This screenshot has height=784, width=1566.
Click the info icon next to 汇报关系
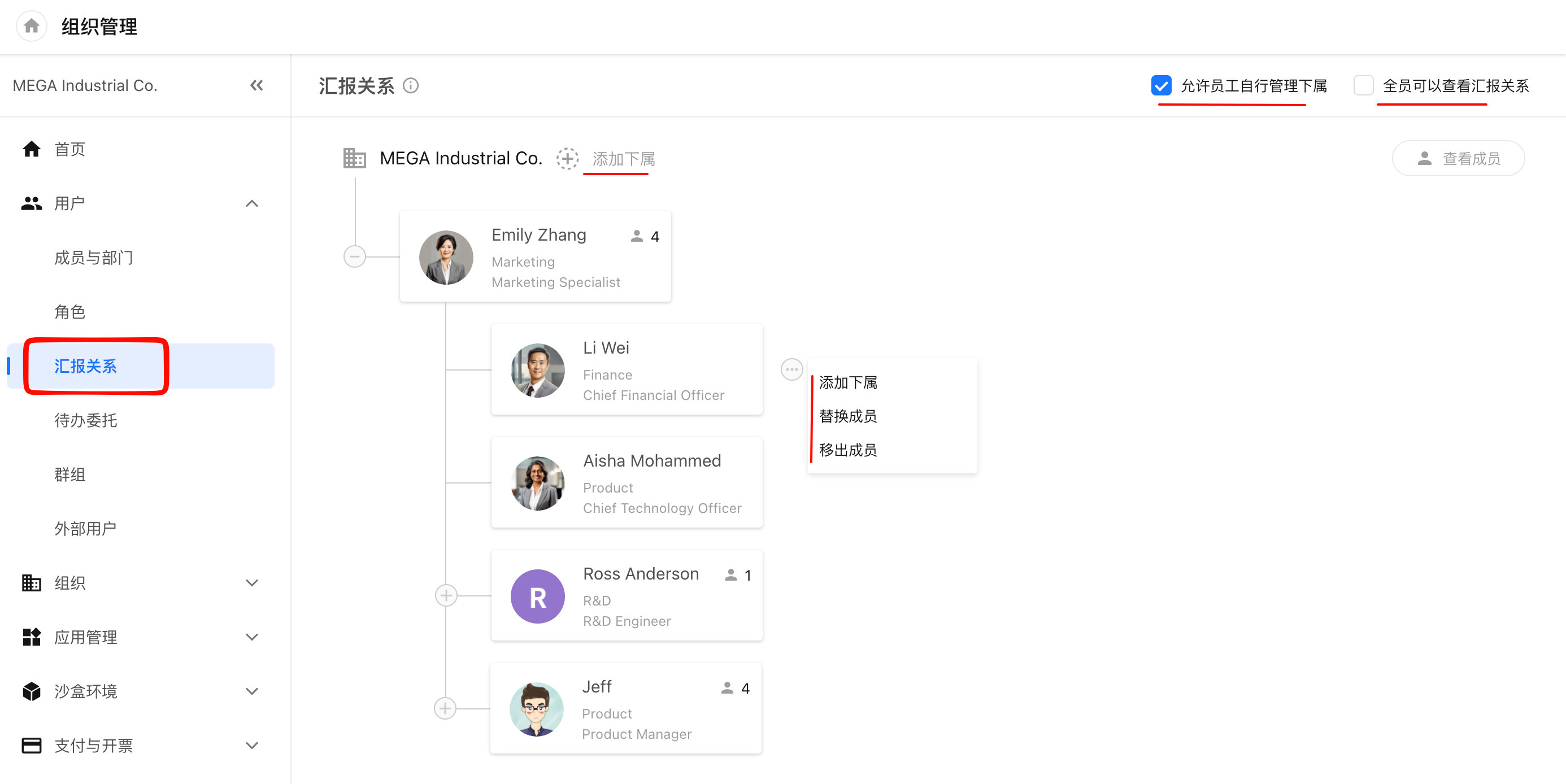[411, 86]
